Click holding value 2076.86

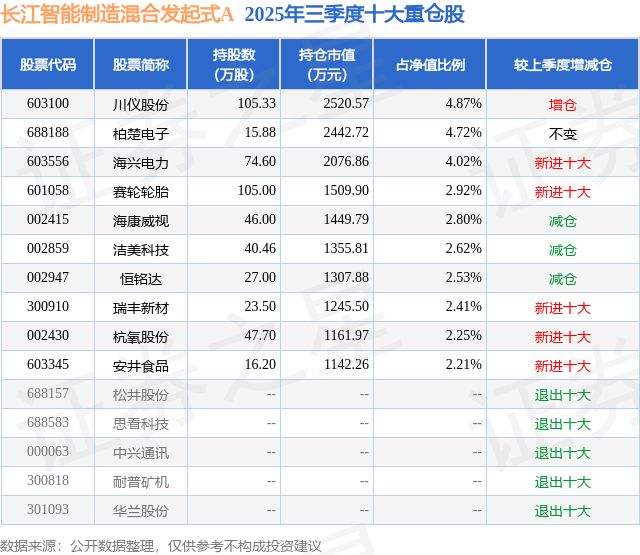pyautogui.click(x=346, y=161)
